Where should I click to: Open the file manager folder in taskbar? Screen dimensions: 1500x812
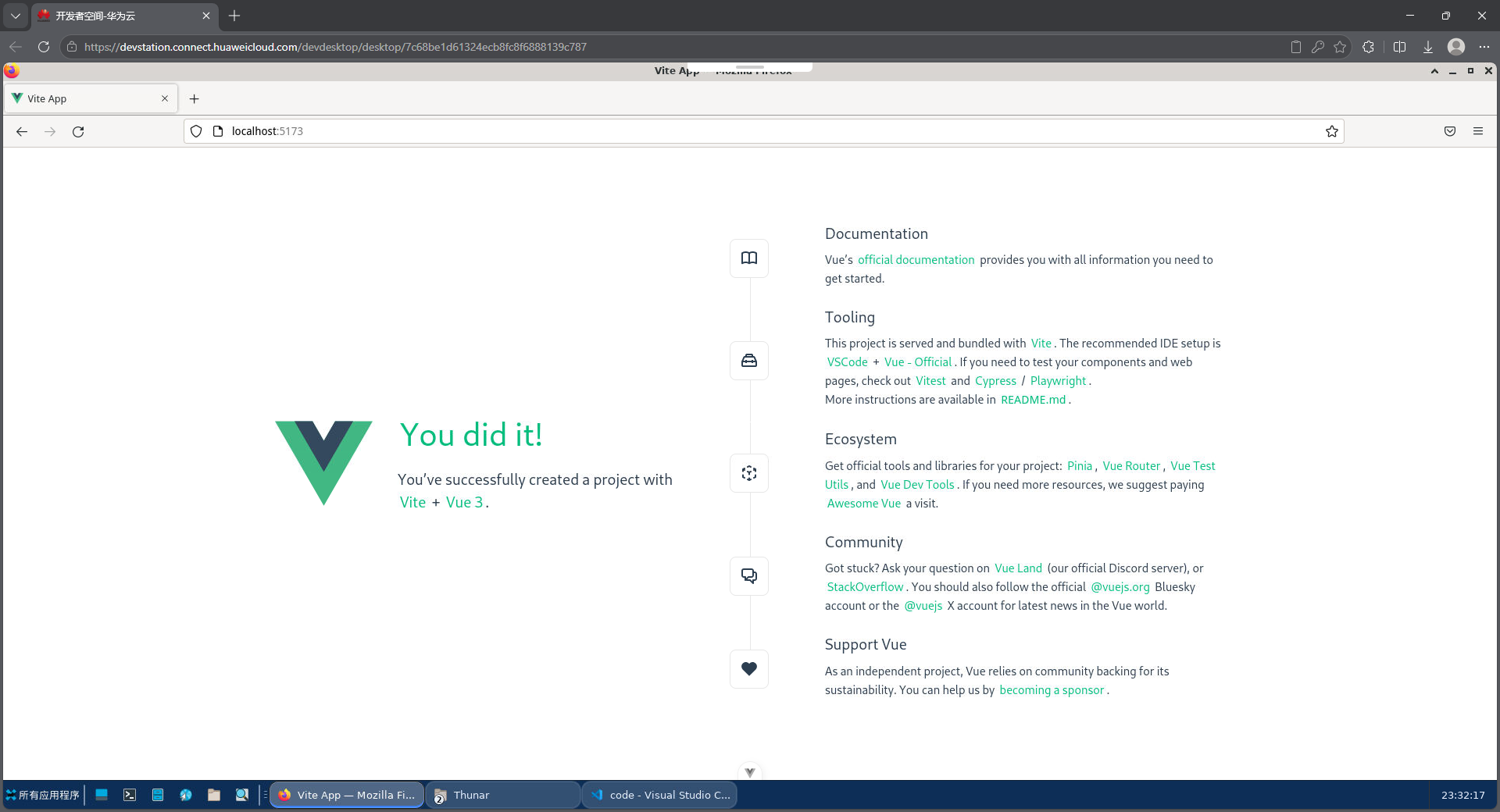tap(214, 795)
